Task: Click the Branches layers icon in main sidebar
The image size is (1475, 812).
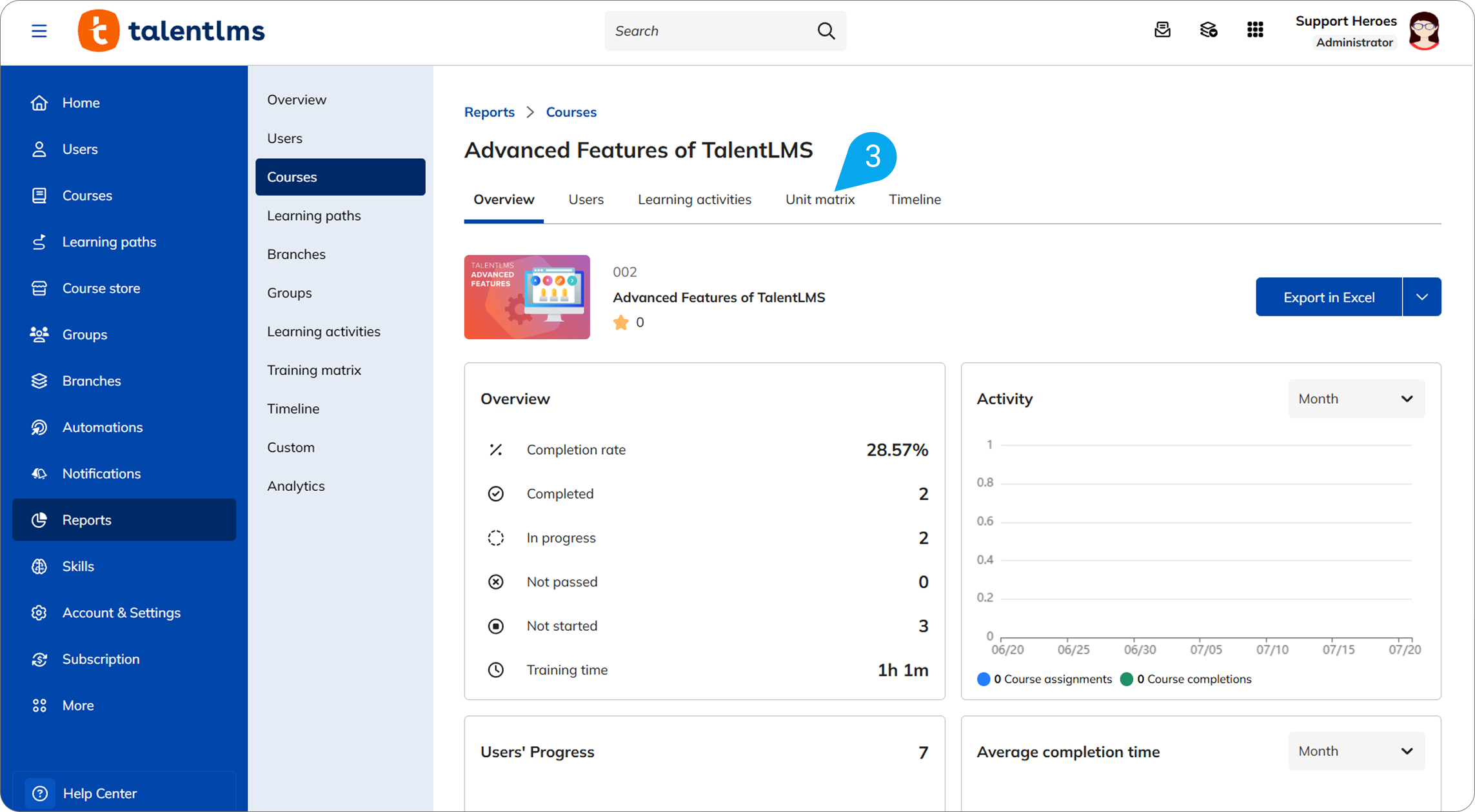Action: (x=39, y=381)
